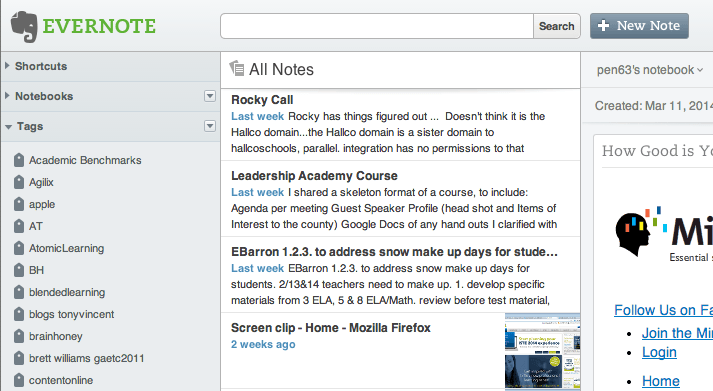Viewport: 713px width, 391px height.
Task: Click the Notebooks section header label
Action: 44,96
